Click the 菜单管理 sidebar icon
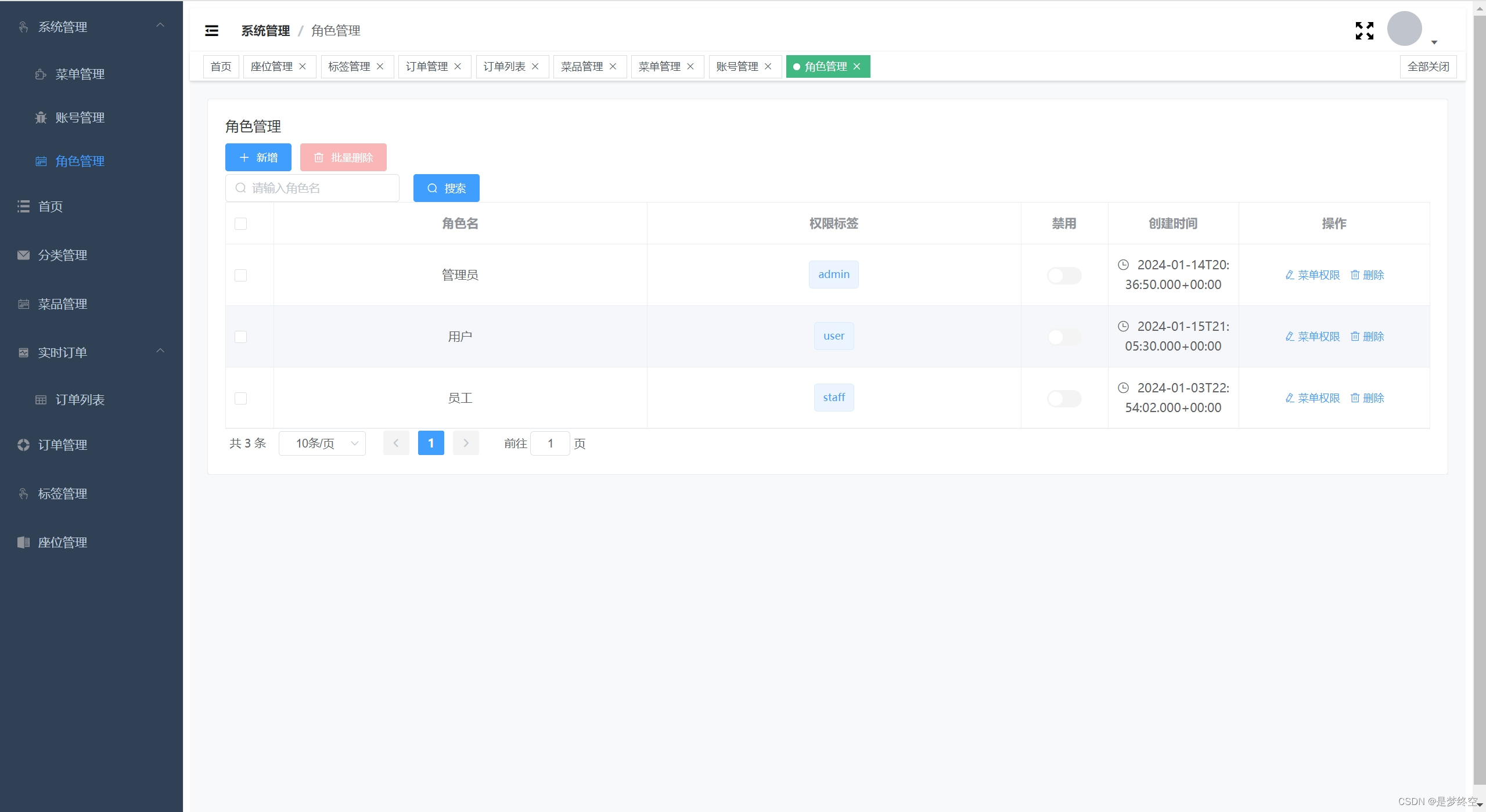Viewport: 1486px width, 812px height. pos(41,74)
